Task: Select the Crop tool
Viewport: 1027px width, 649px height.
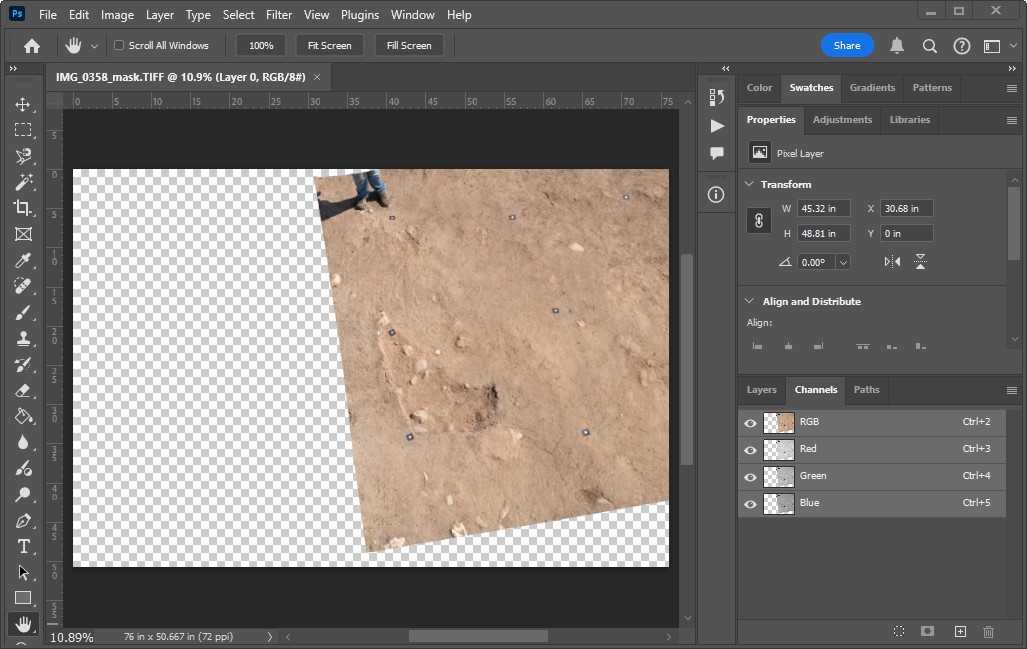Action: (23, 208)
